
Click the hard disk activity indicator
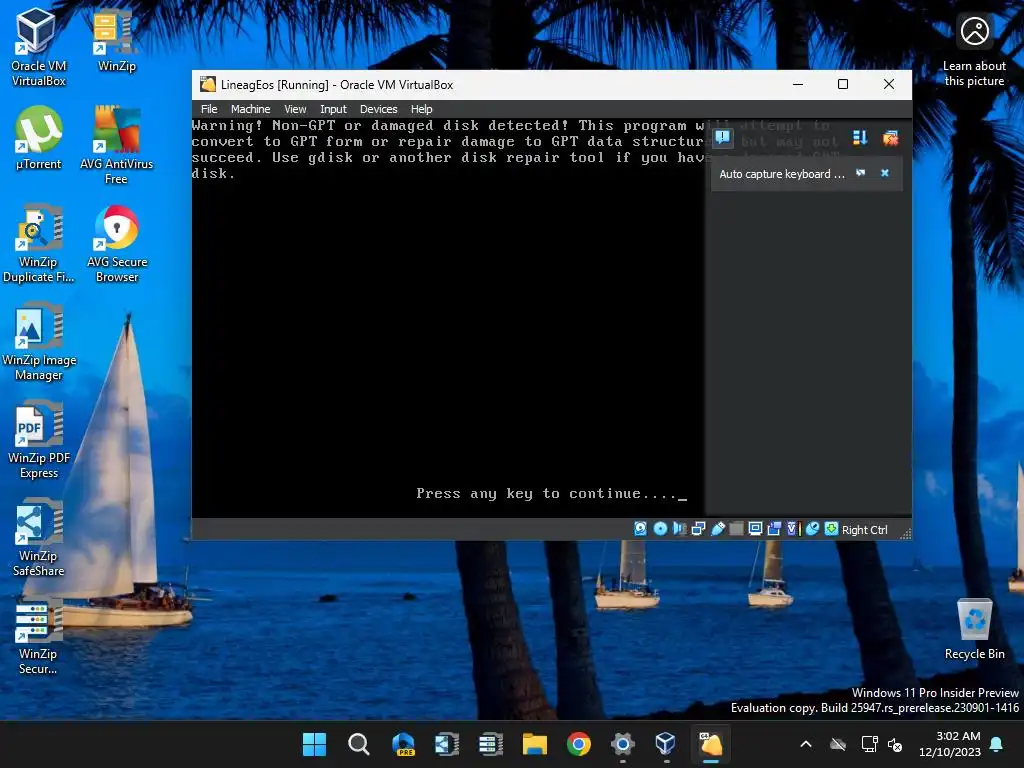click(x=640, y=529)
